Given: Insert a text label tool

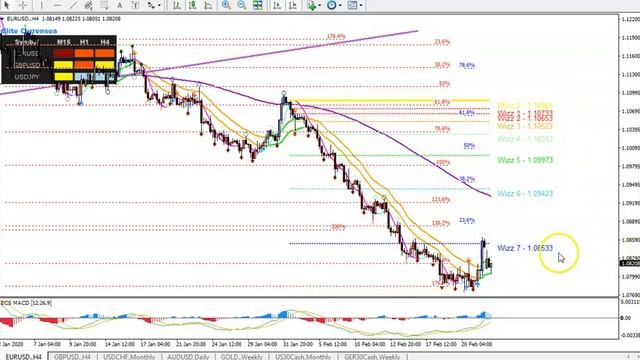Looking at the screenshot, I should [135, 5].
